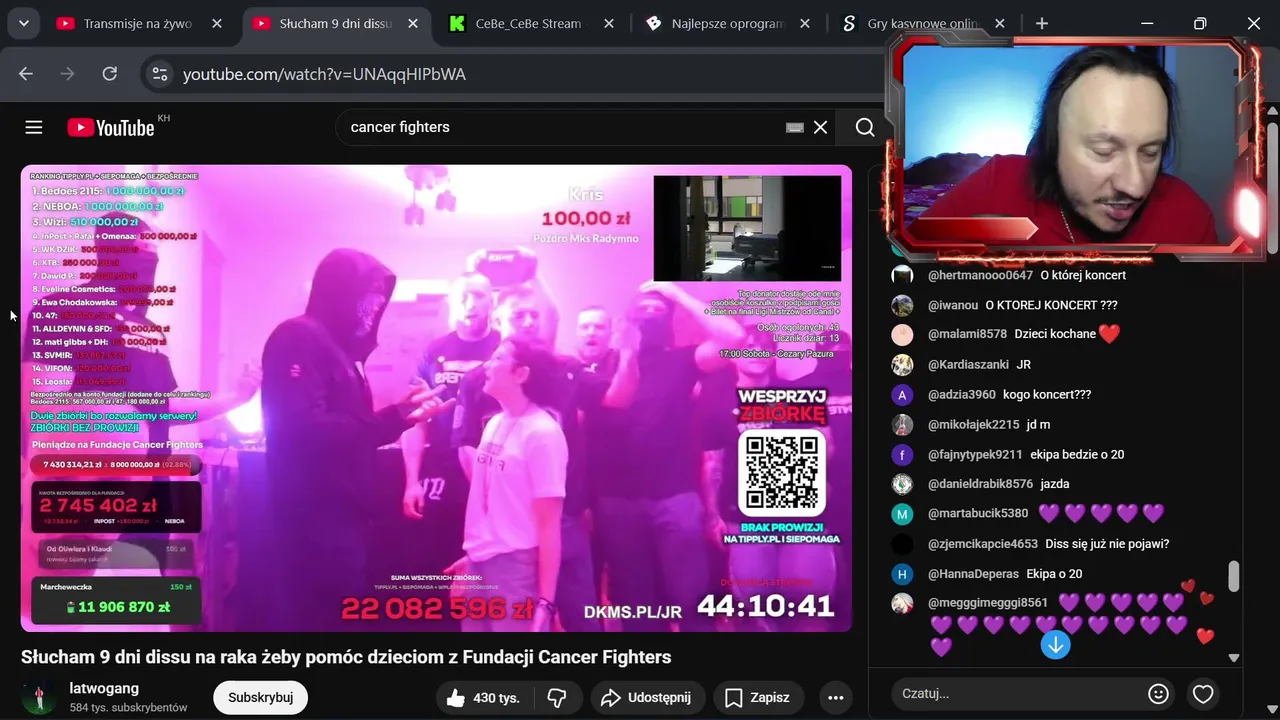Click the chat scrollbar thumb
This screenshot has height=720, width=1280.
pos(1234,576)
